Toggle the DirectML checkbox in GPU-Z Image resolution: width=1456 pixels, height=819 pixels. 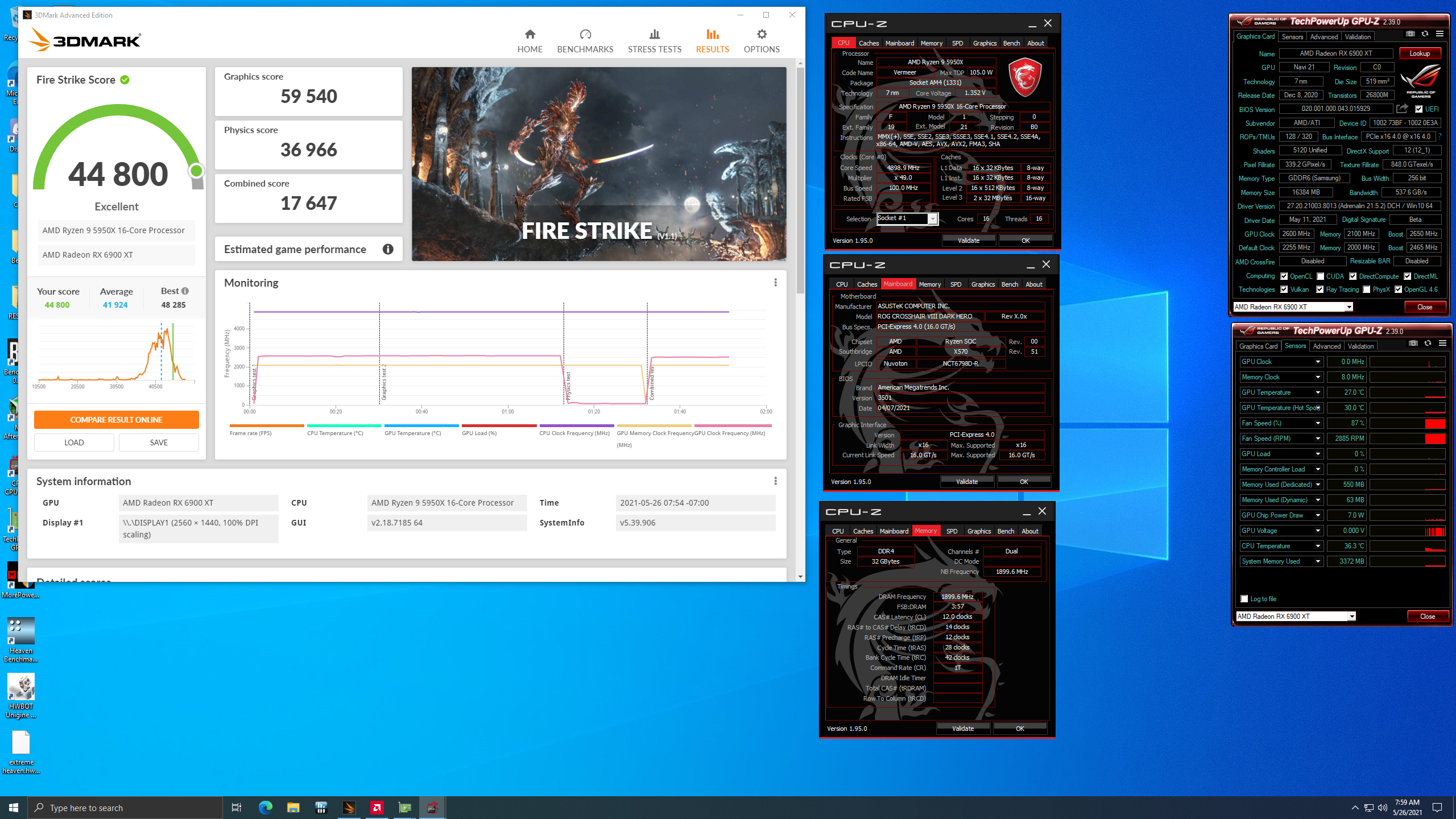(1407, 276)
